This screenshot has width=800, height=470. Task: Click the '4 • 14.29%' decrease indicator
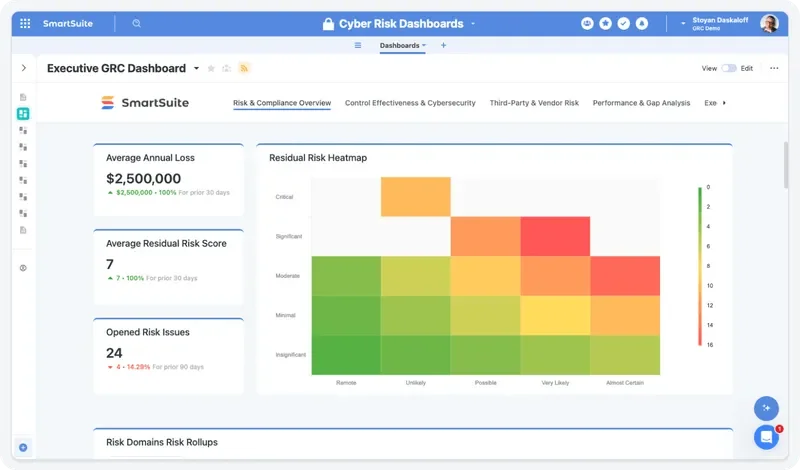pos(129,367)
